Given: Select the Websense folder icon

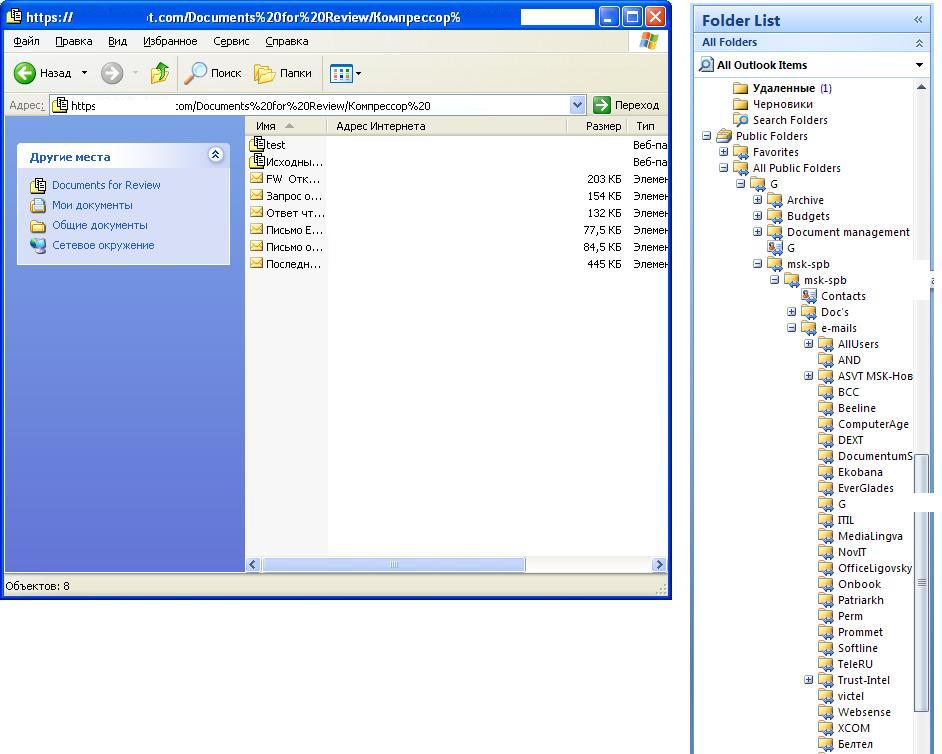Looking at the screenshot, I should (x=826, y=712).
